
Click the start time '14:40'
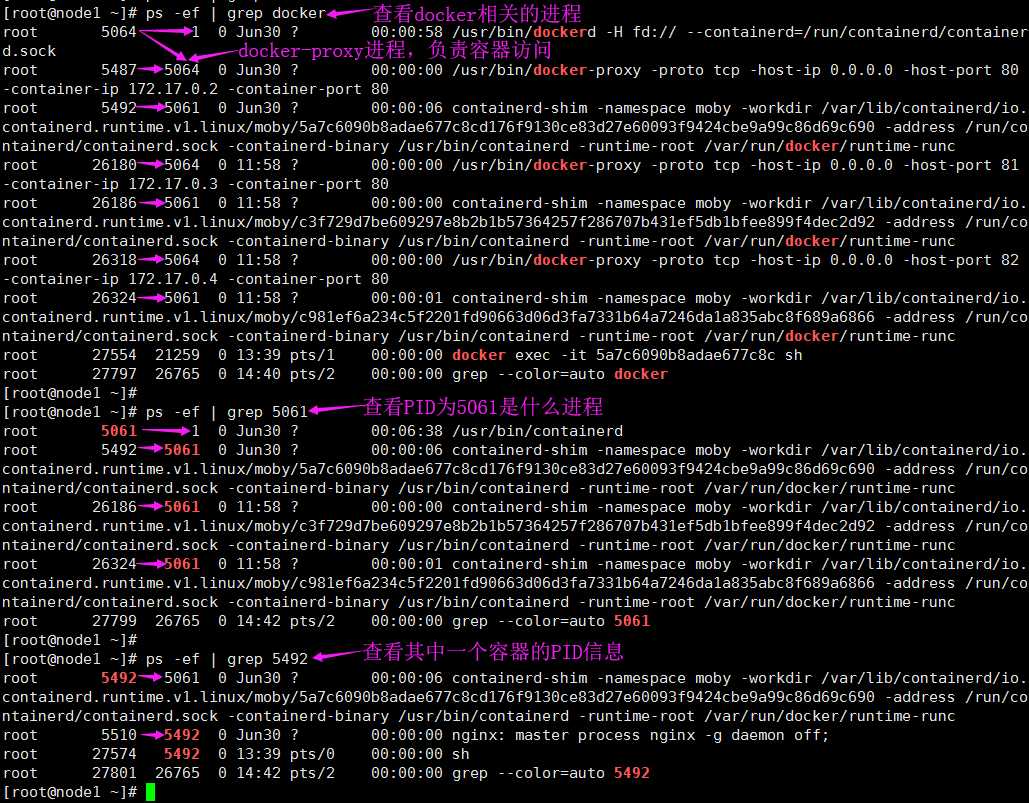(x=259, y=375)
